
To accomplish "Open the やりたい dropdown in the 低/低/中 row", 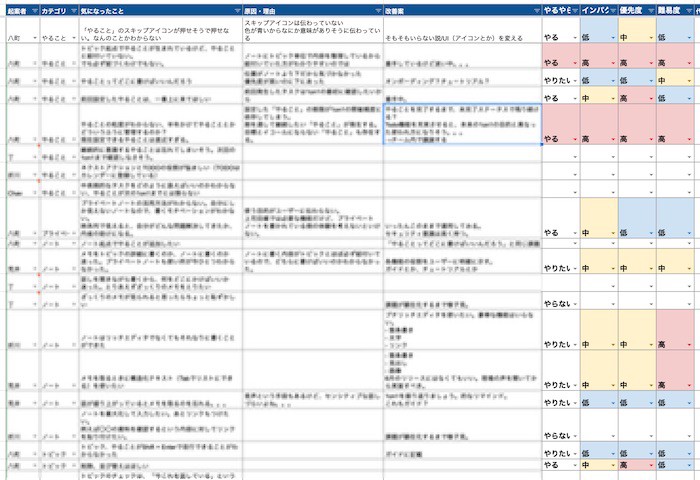I will (x=575, y=81).
